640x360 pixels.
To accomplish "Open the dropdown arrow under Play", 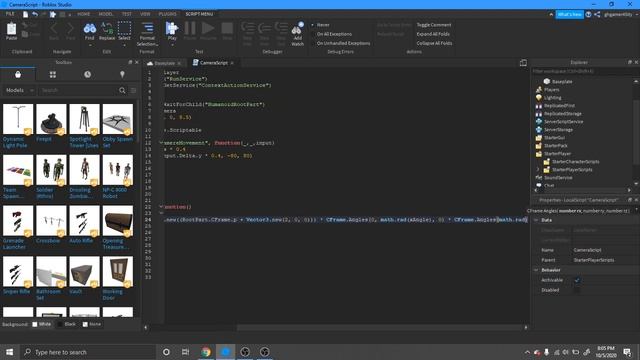I will tap(172, 45).
